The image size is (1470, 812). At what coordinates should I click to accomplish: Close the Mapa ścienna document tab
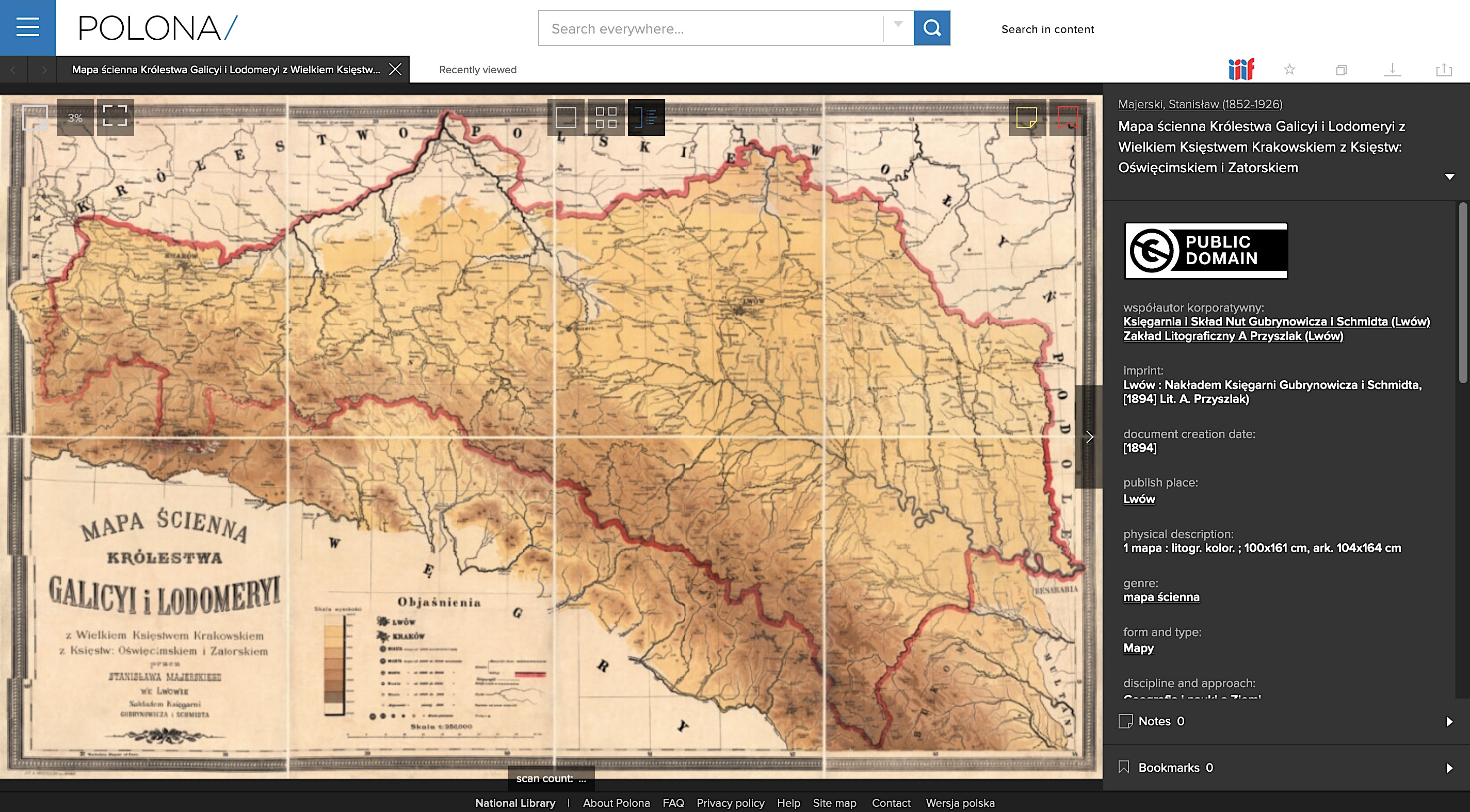(x=395, y=70)
